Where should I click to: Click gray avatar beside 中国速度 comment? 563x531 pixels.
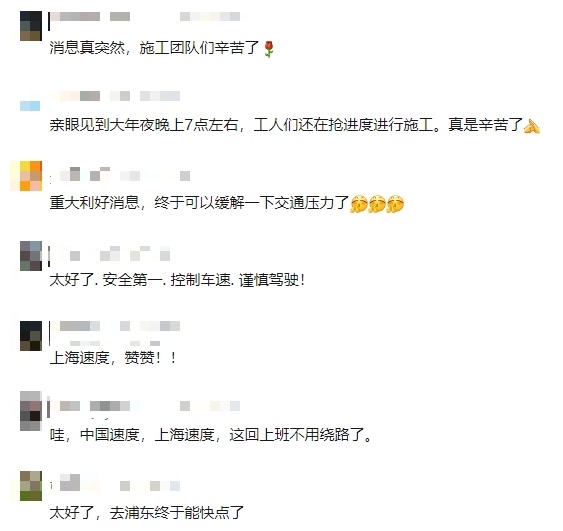[31, 411]
